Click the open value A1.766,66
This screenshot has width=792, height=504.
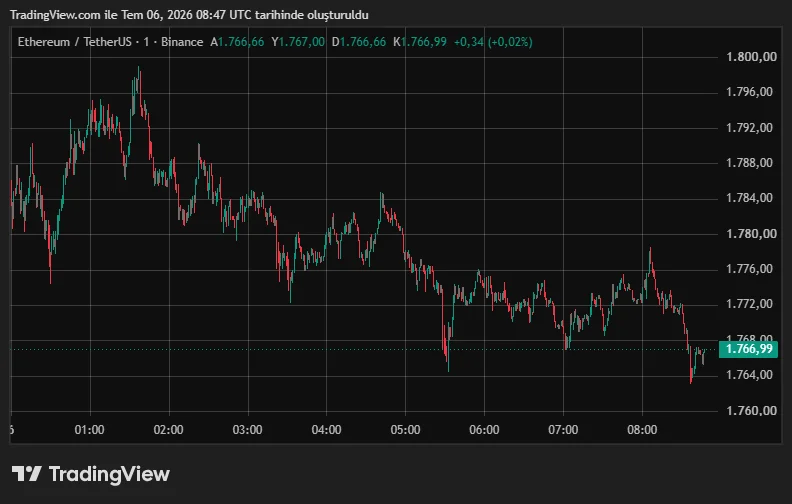click(237, 42)
